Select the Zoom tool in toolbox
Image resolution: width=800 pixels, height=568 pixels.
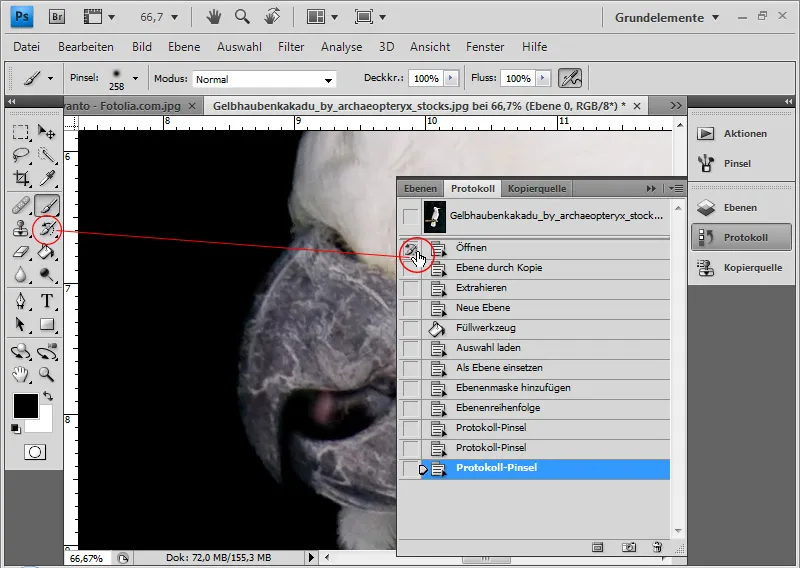pyautogui.click(x=47, y=375)
